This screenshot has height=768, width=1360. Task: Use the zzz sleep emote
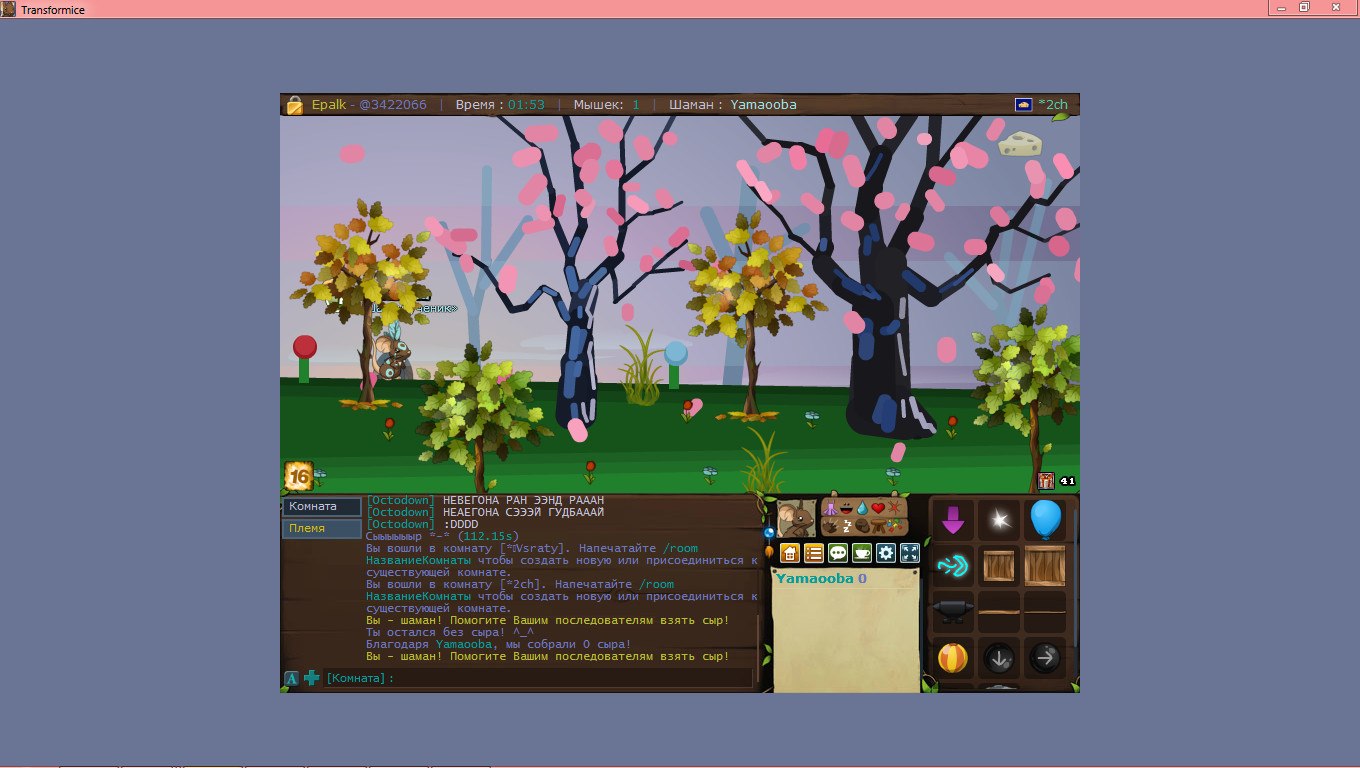coord(847,526)
